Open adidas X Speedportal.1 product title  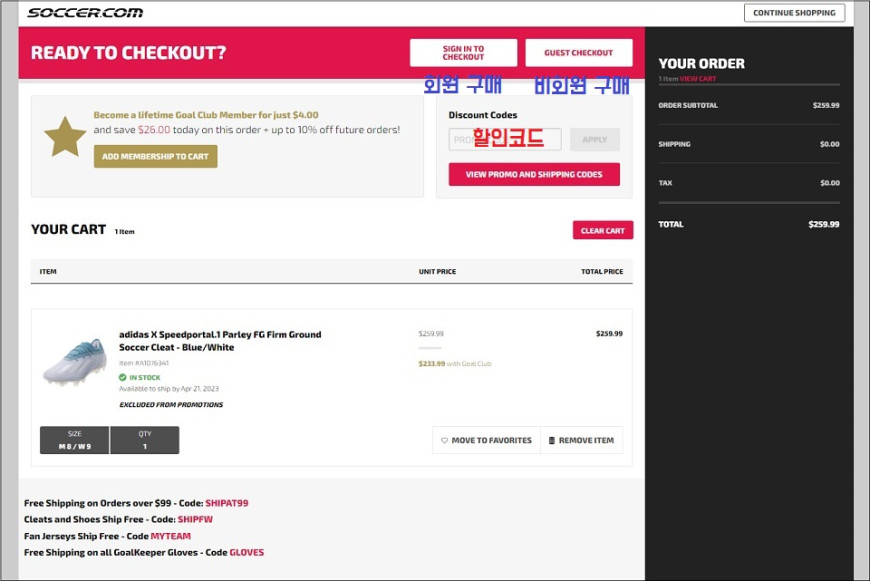[220, 341]
